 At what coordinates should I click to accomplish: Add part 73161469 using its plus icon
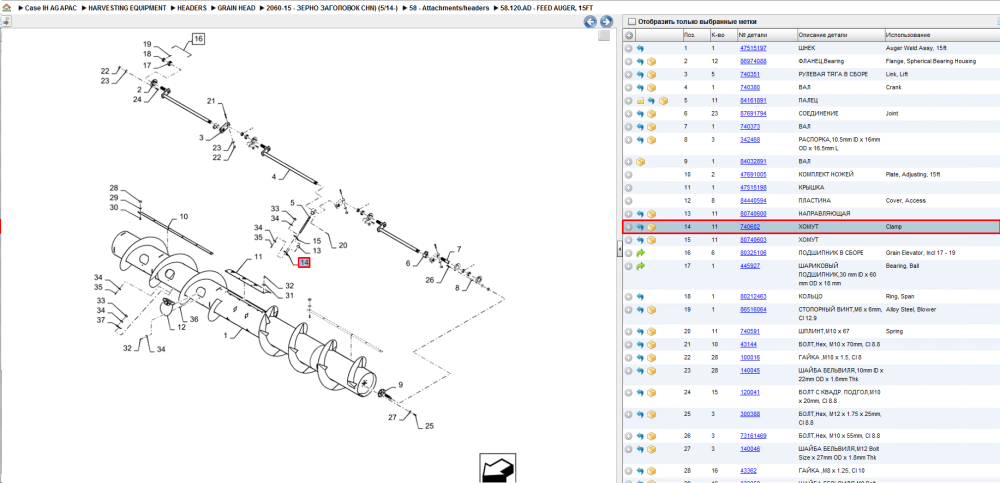pos(629,436)
